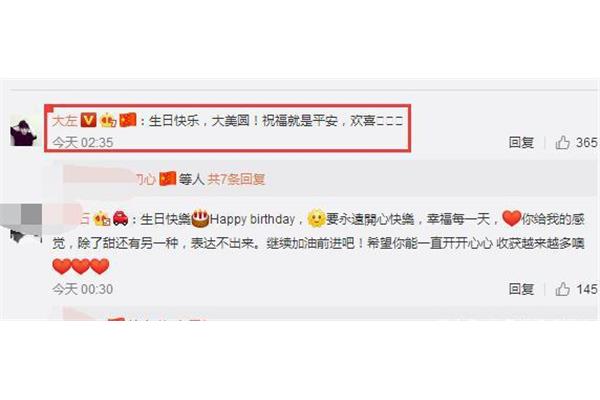600x400 pixels.
Task: Click the 今天 00:30 timestamp
Action: tap(83, 289)
